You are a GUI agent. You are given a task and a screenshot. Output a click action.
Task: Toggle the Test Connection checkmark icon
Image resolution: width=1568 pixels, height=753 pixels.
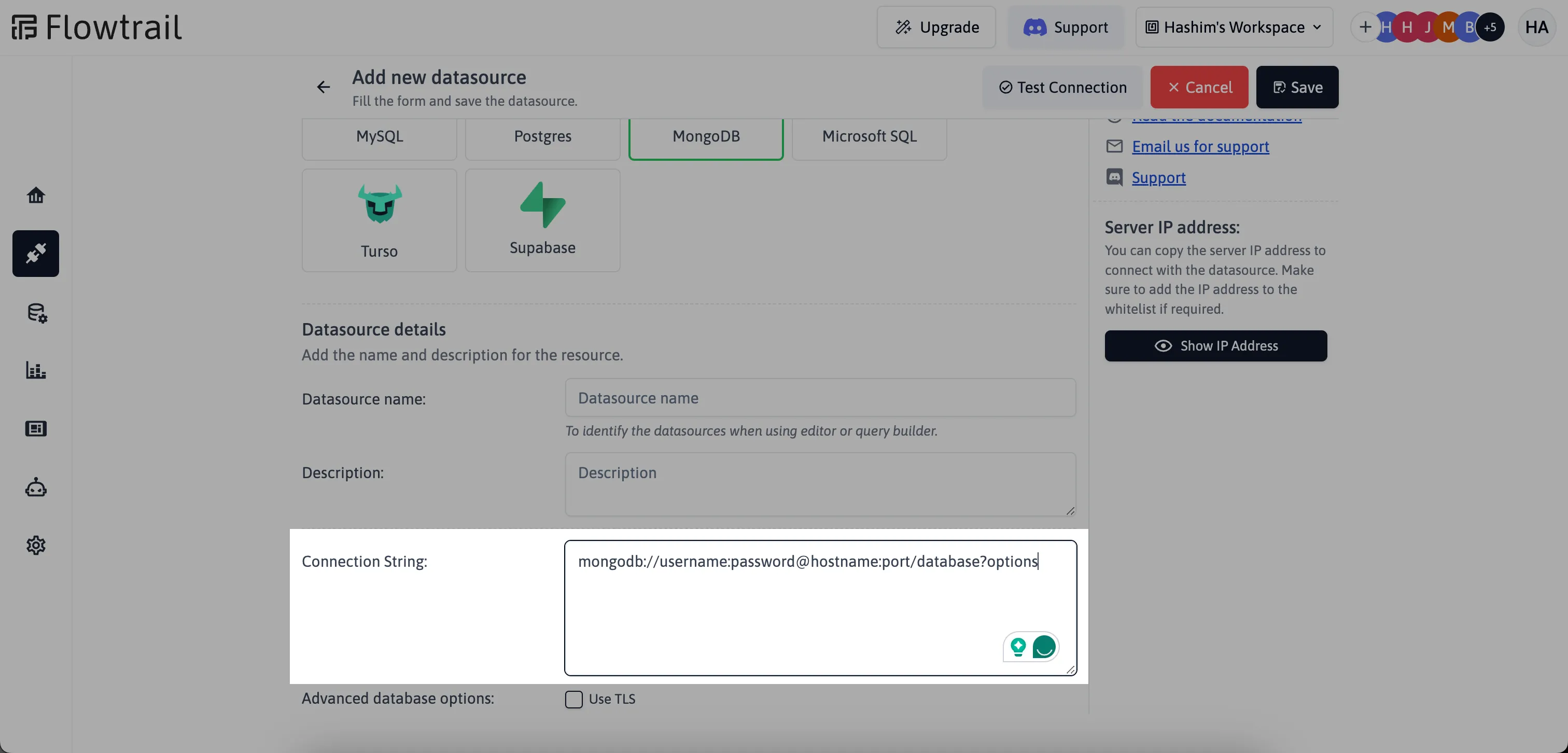pyautogui.click(x=1005, y=87)
